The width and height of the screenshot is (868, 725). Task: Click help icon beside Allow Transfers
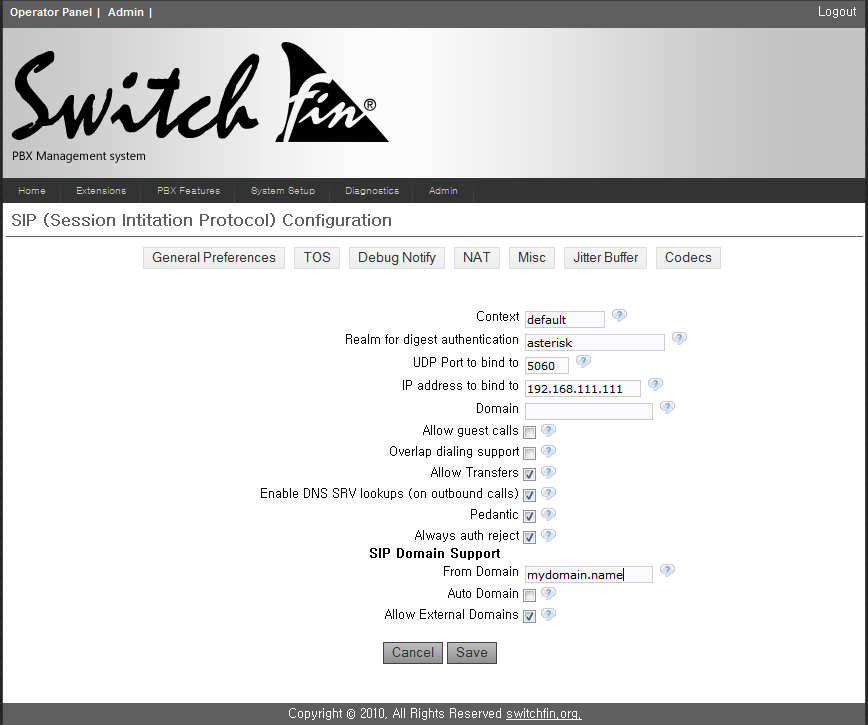(548, 472)
